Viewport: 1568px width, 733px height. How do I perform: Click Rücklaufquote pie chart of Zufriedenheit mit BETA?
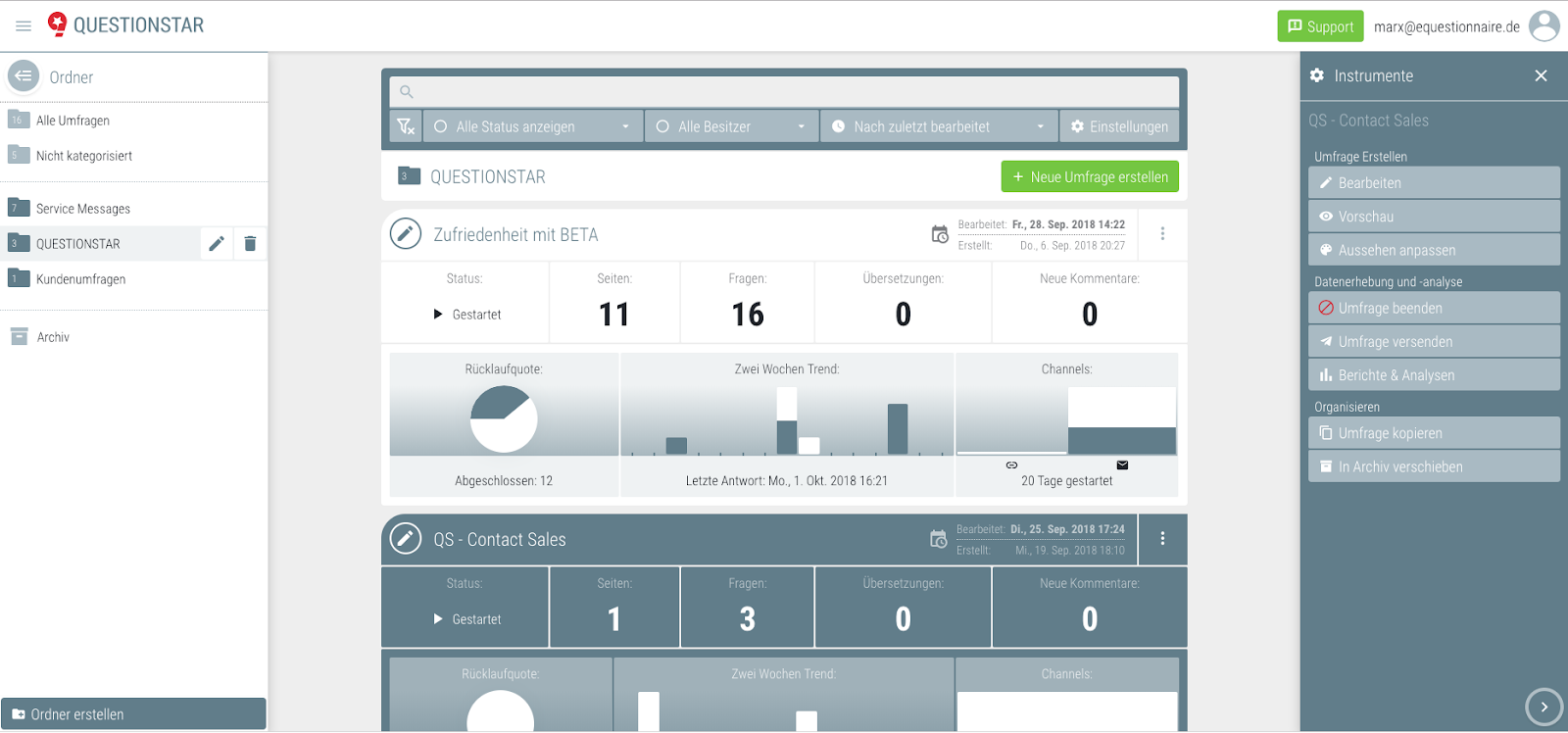(x=504, y=418)
